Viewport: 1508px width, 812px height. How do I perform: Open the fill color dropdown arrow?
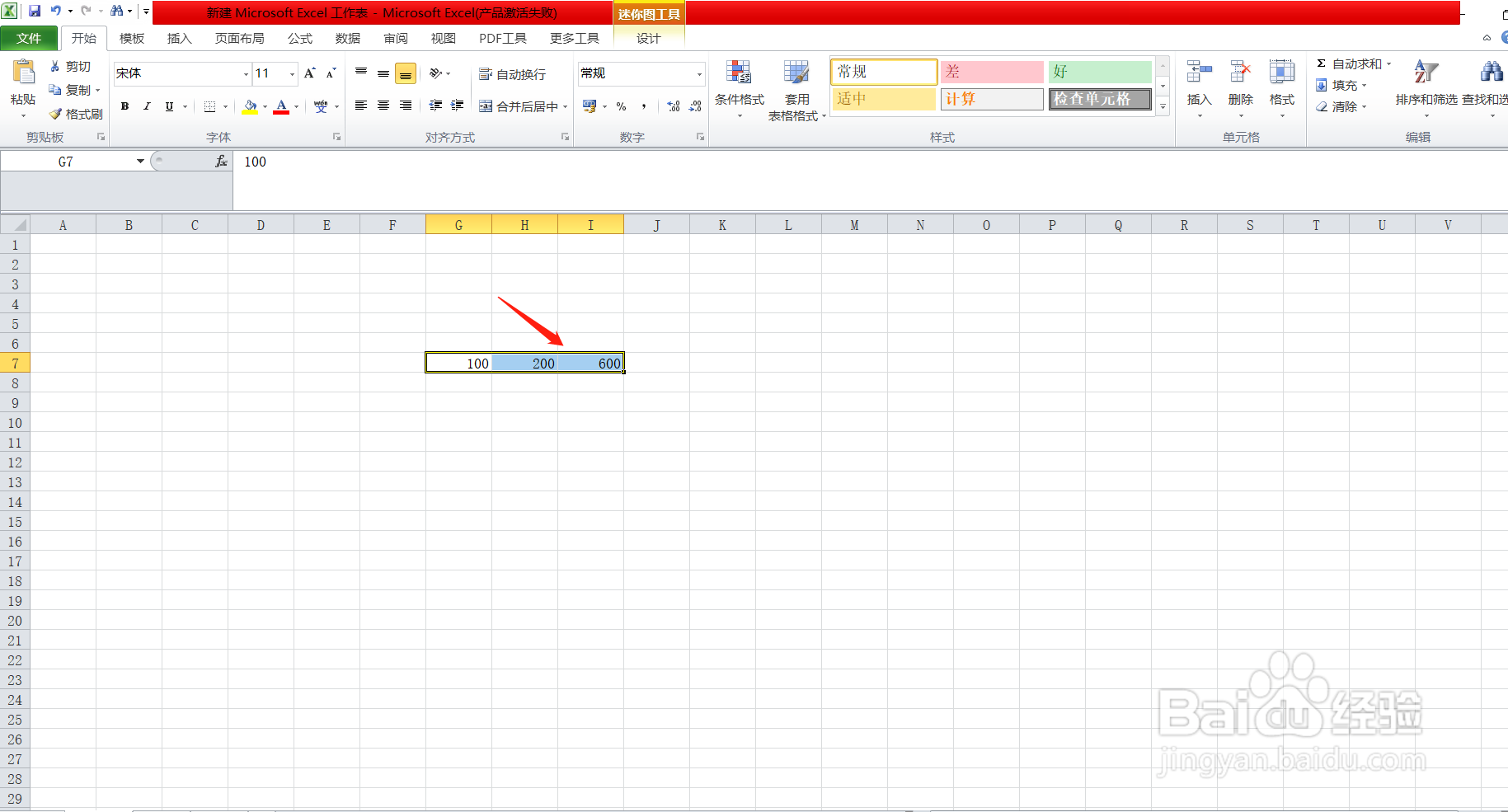[265, 106]
